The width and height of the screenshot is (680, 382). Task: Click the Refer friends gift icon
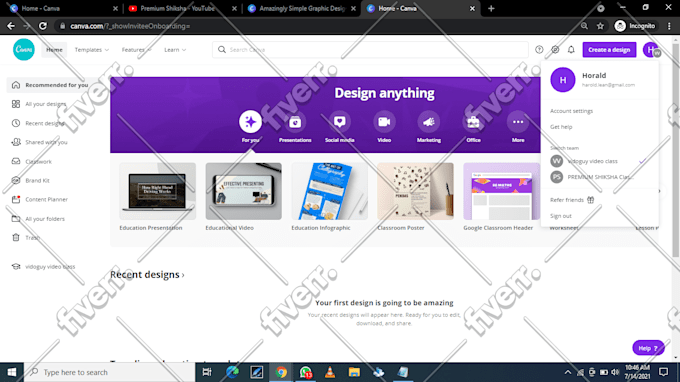591,200
